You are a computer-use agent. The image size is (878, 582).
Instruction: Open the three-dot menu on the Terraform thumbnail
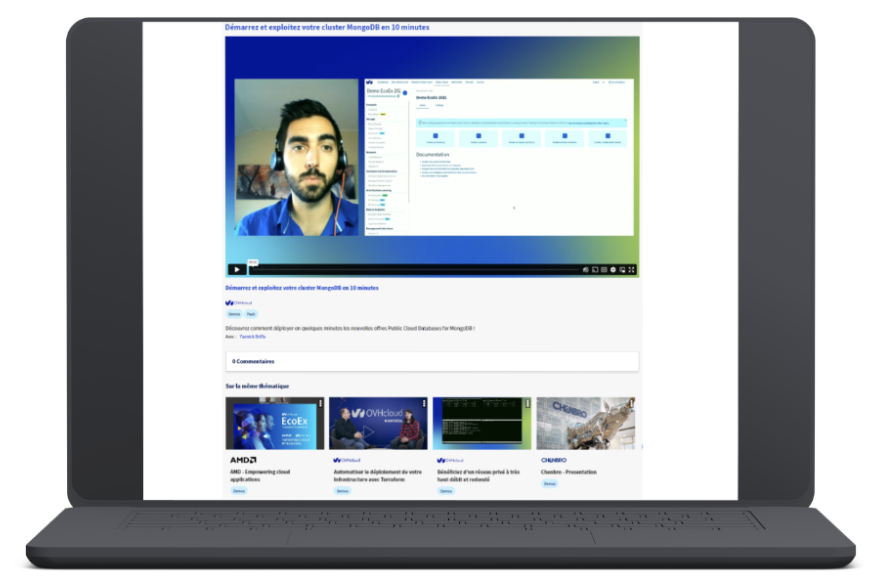[x=424, y=403]
